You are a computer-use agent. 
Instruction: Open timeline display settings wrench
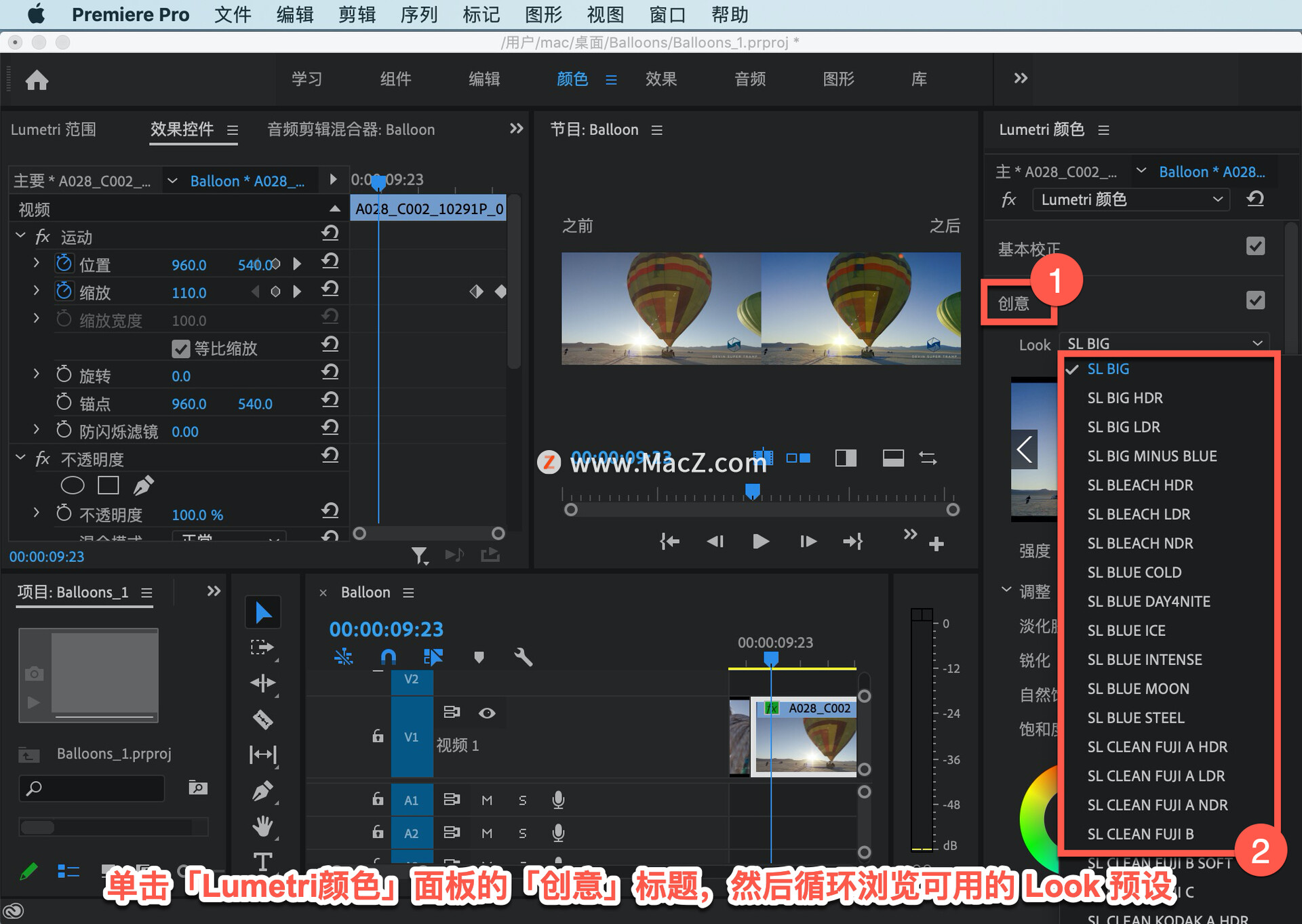pos(523,656)
